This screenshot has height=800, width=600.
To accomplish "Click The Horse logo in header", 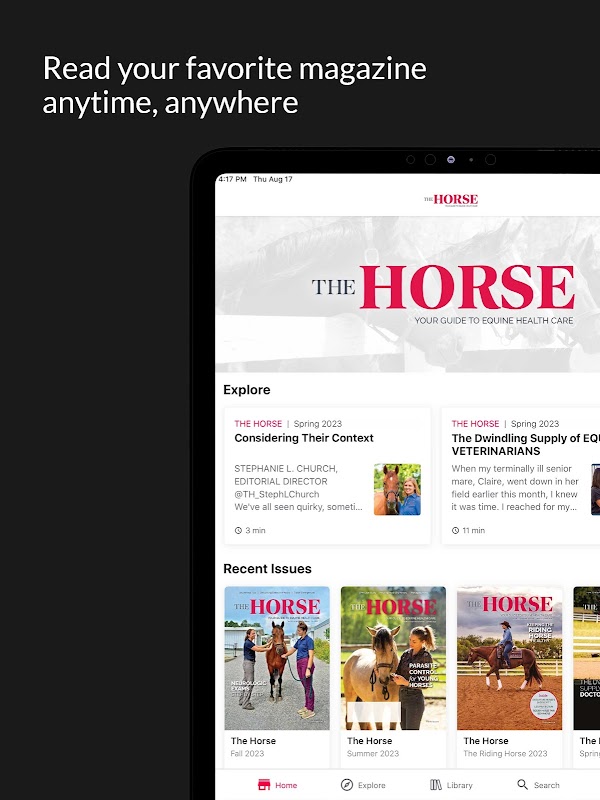I will (x=451, y=199).
